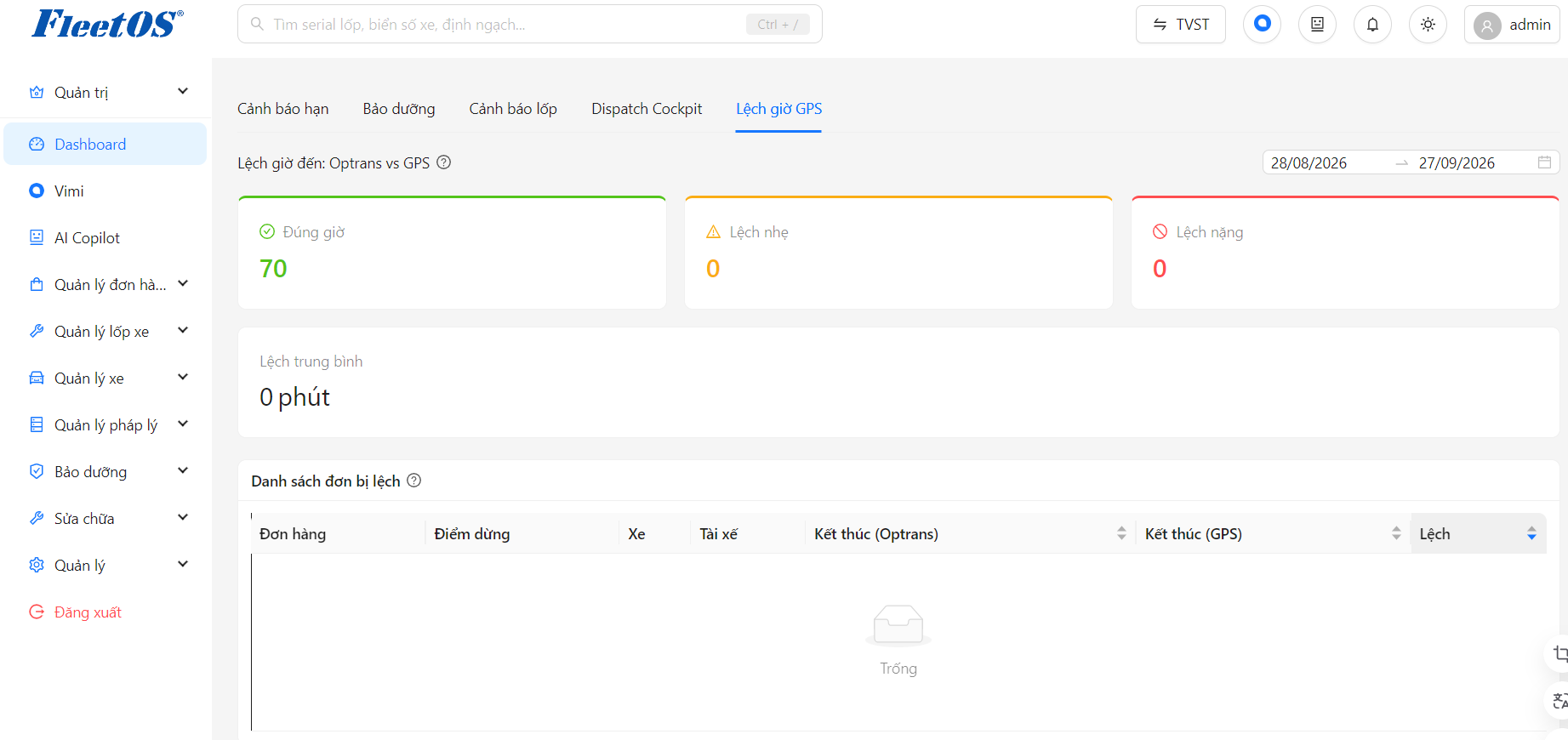
Task: Sort by Kết thúc (GPS) column
Action: 1273,533
